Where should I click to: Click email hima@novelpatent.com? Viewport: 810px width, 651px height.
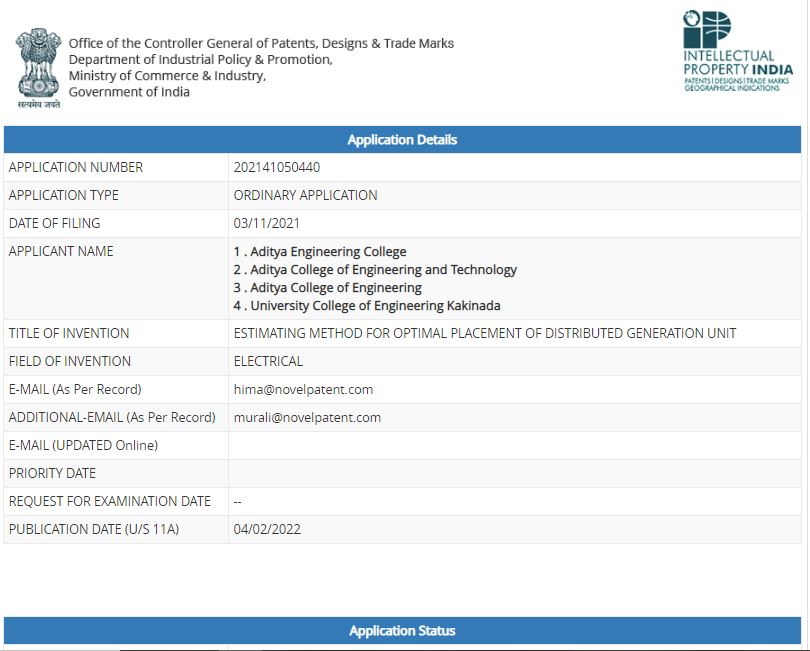click(303, 389)
